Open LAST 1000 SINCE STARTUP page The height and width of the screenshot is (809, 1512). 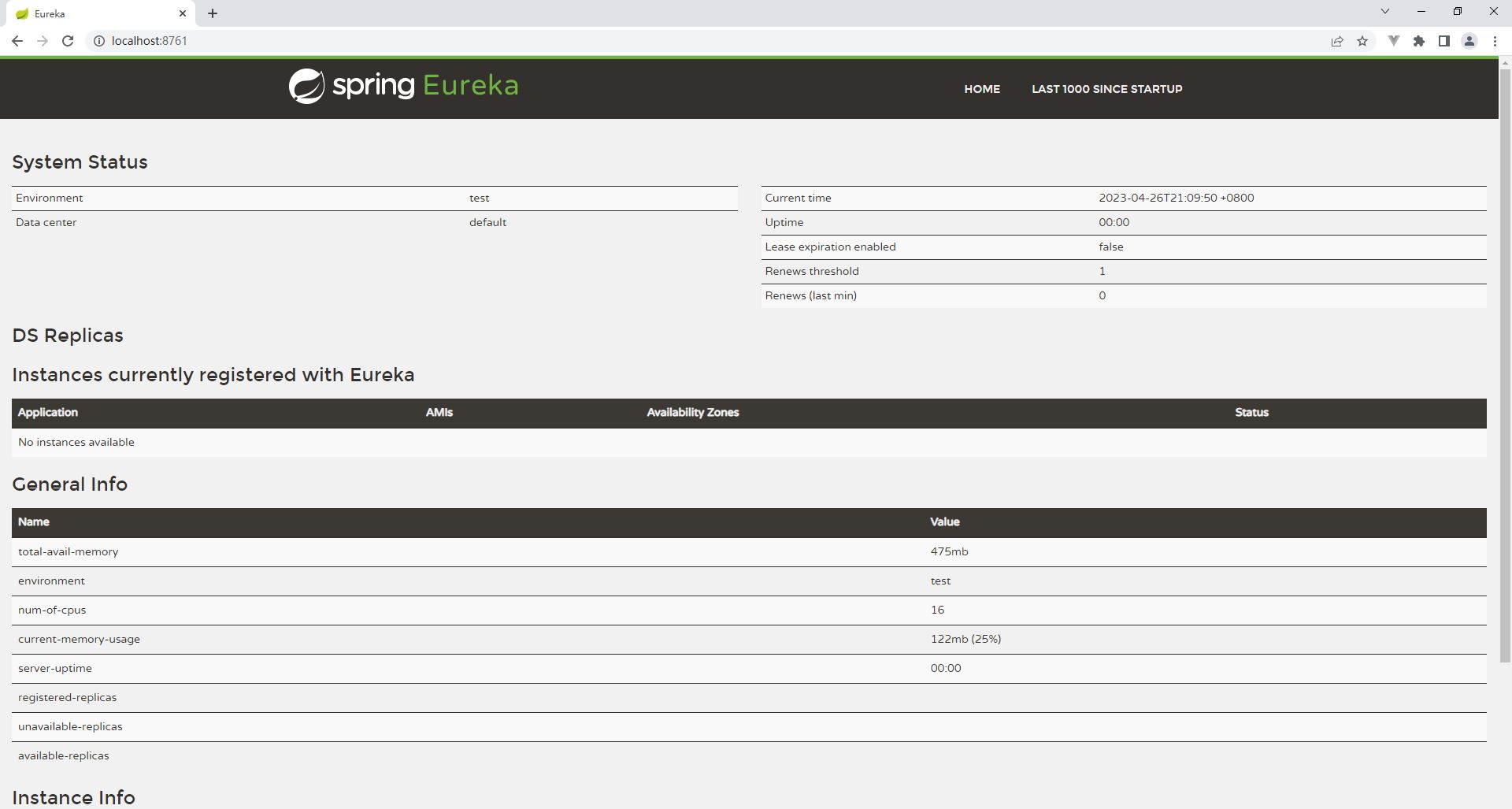pos(1106,89)
